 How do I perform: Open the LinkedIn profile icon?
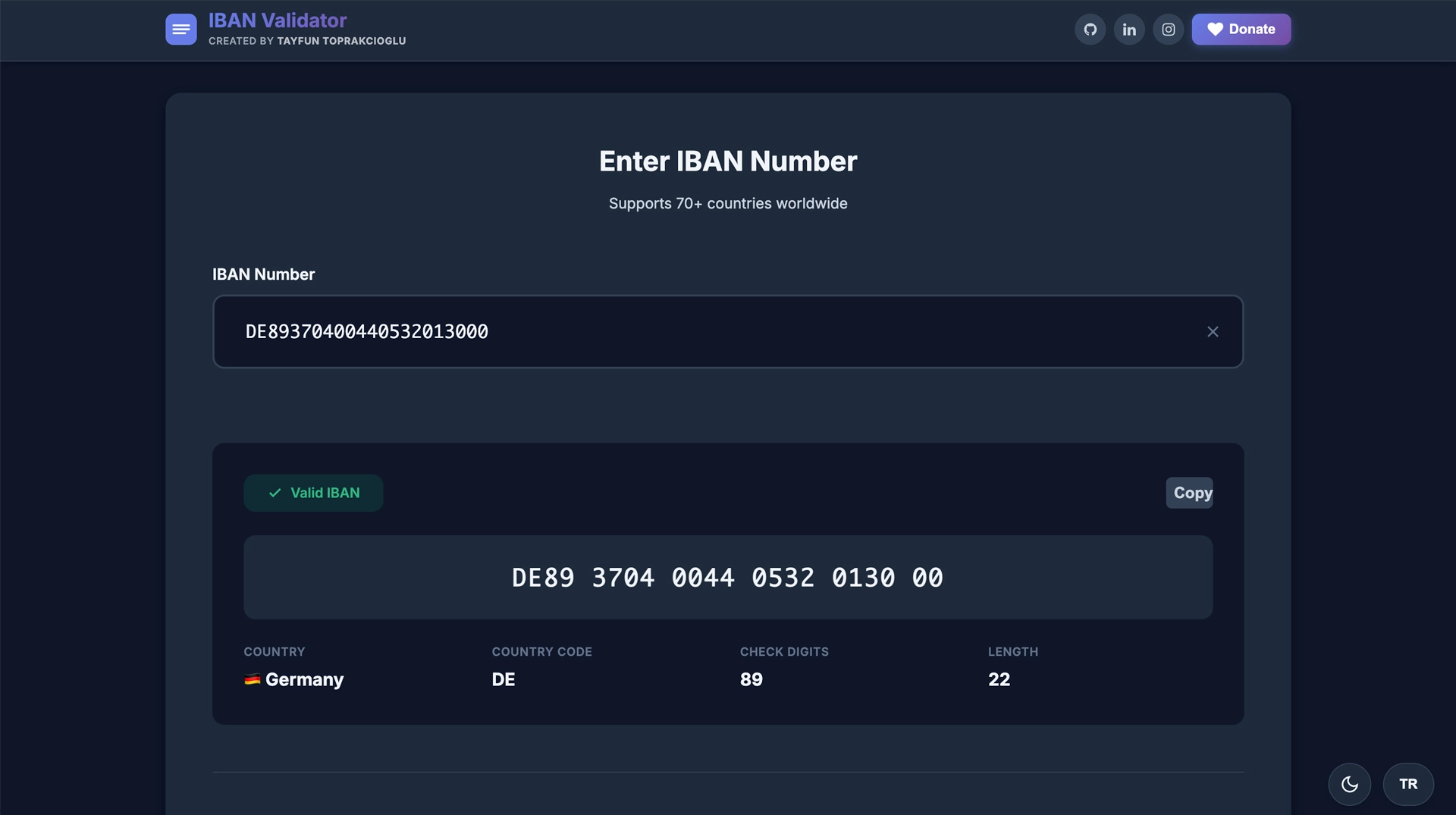pyautogui.click(x=1129, y=30)
